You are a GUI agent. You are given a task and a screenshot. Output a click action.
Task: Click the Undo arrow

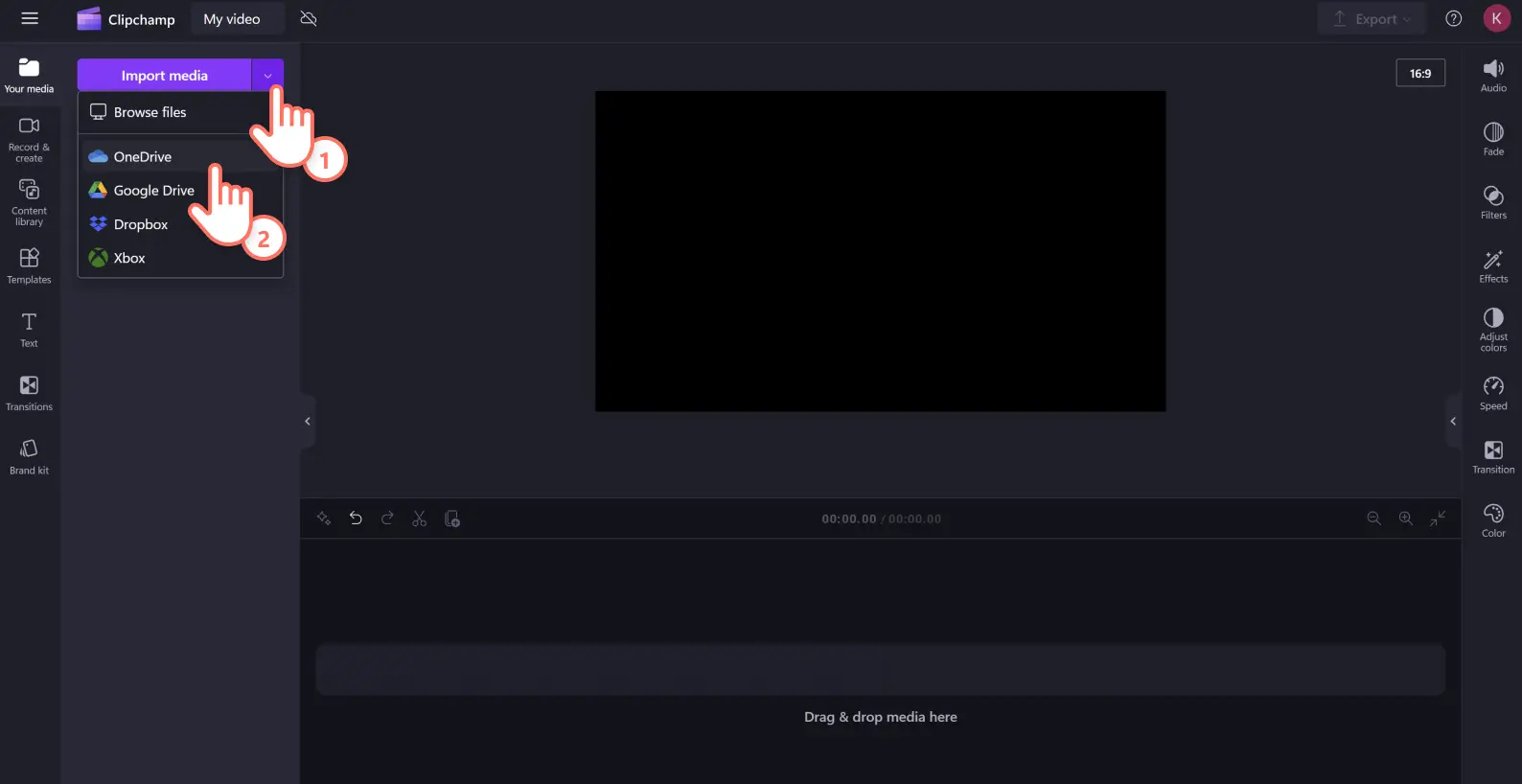(x=356, y=519)
